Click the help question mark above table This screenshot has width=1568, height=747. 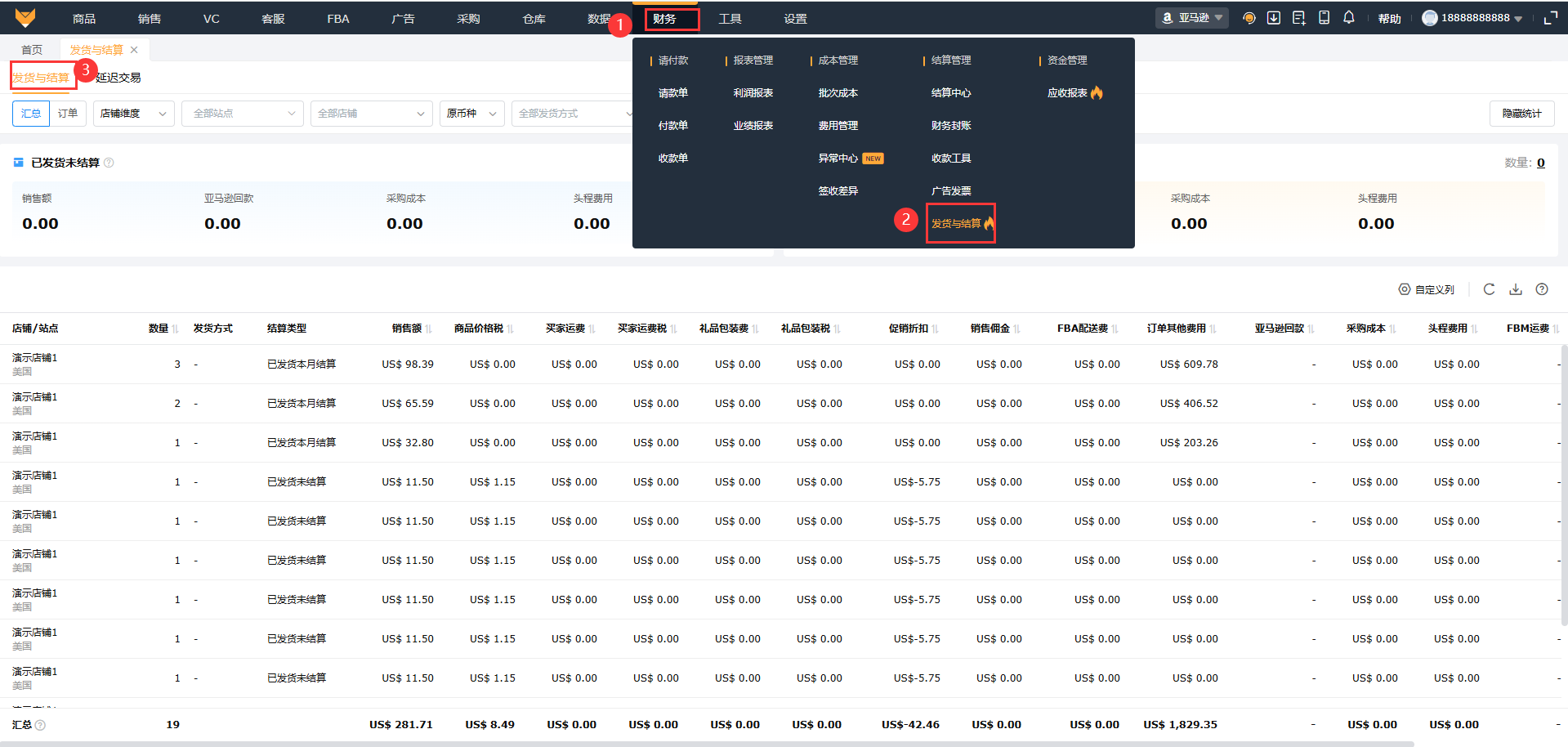coord(1542,289)
